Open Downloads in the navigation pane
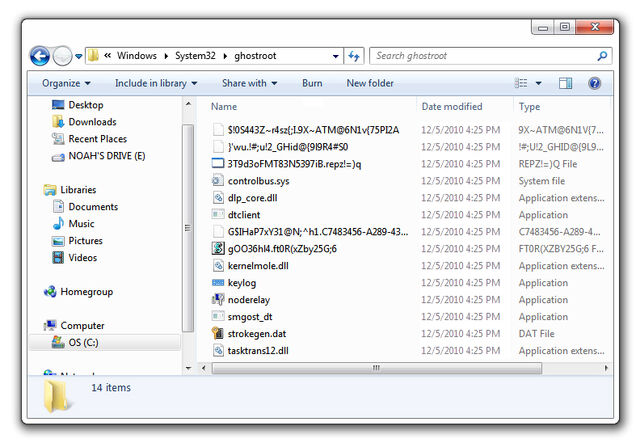Viewport: 640px width, 443px height. pos(84,122)
